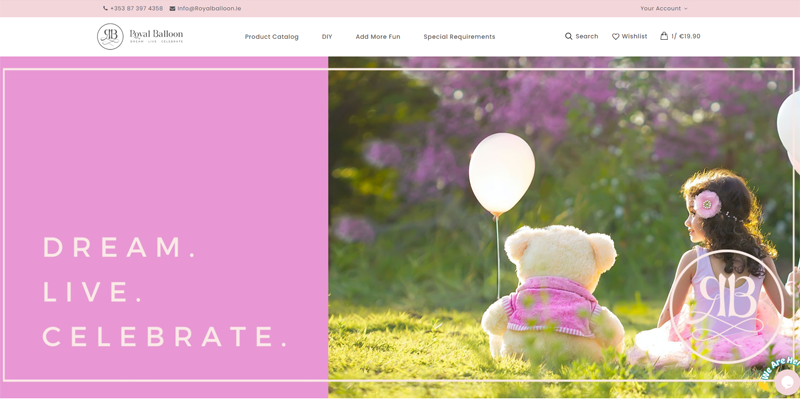Click the chevron beside Your Account
Screen dimensions: 800x400
pos(686,9)
